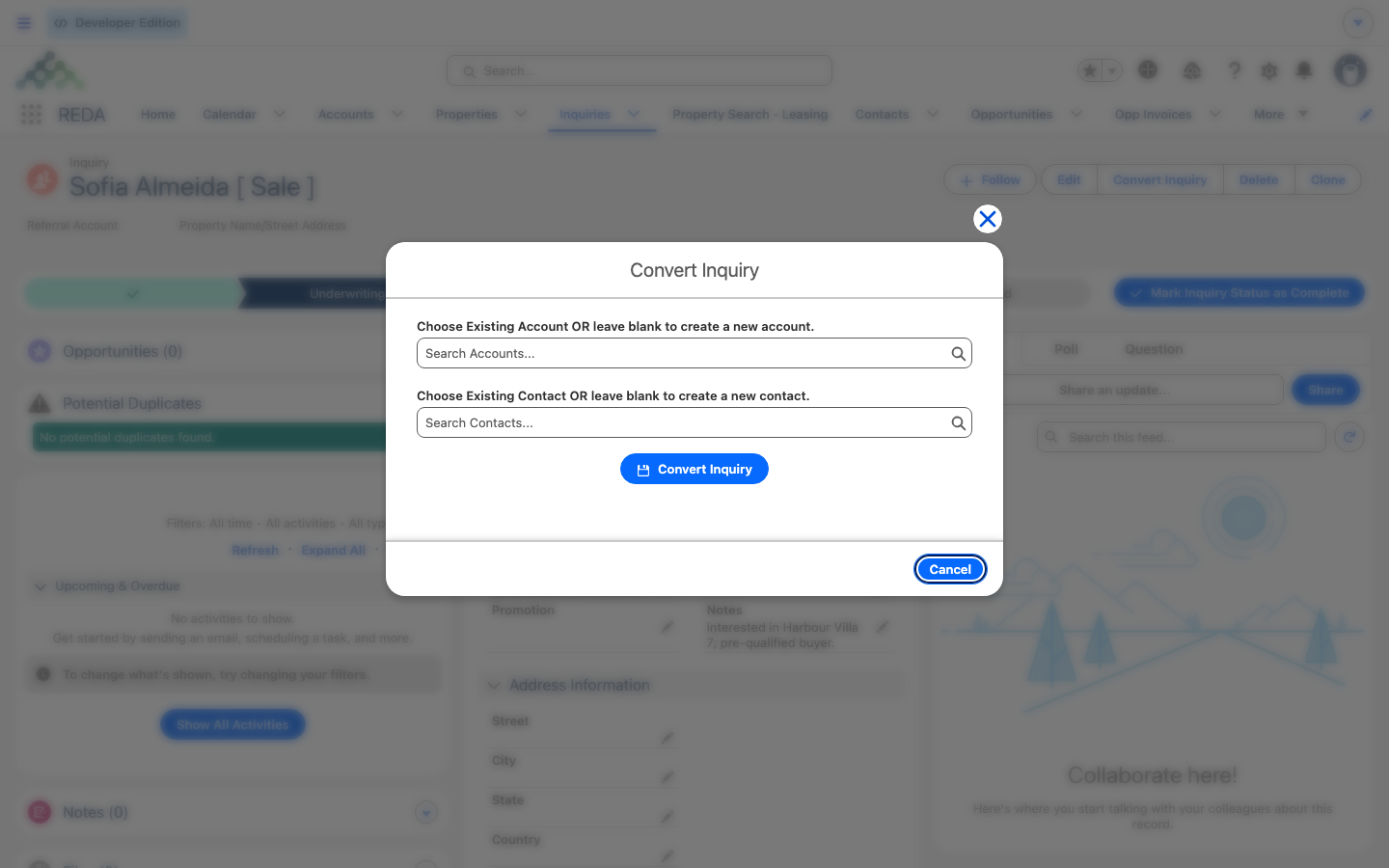Click the magnifier icon in Search Accounts field
The height and width of the screenshot is (868, 1389).
pyautogui.click(x=958, y=354)
